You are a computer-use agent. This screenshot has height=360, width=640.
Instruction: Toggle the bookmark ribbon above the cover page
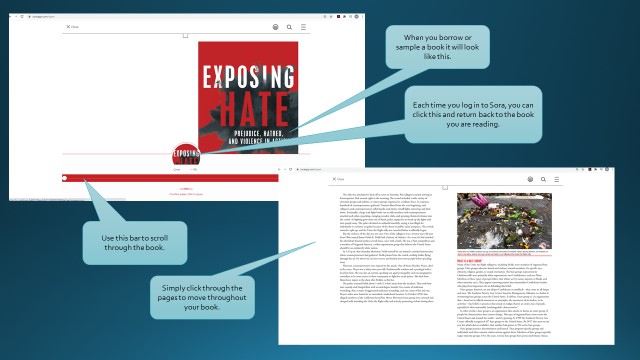[x=185, y=36]
